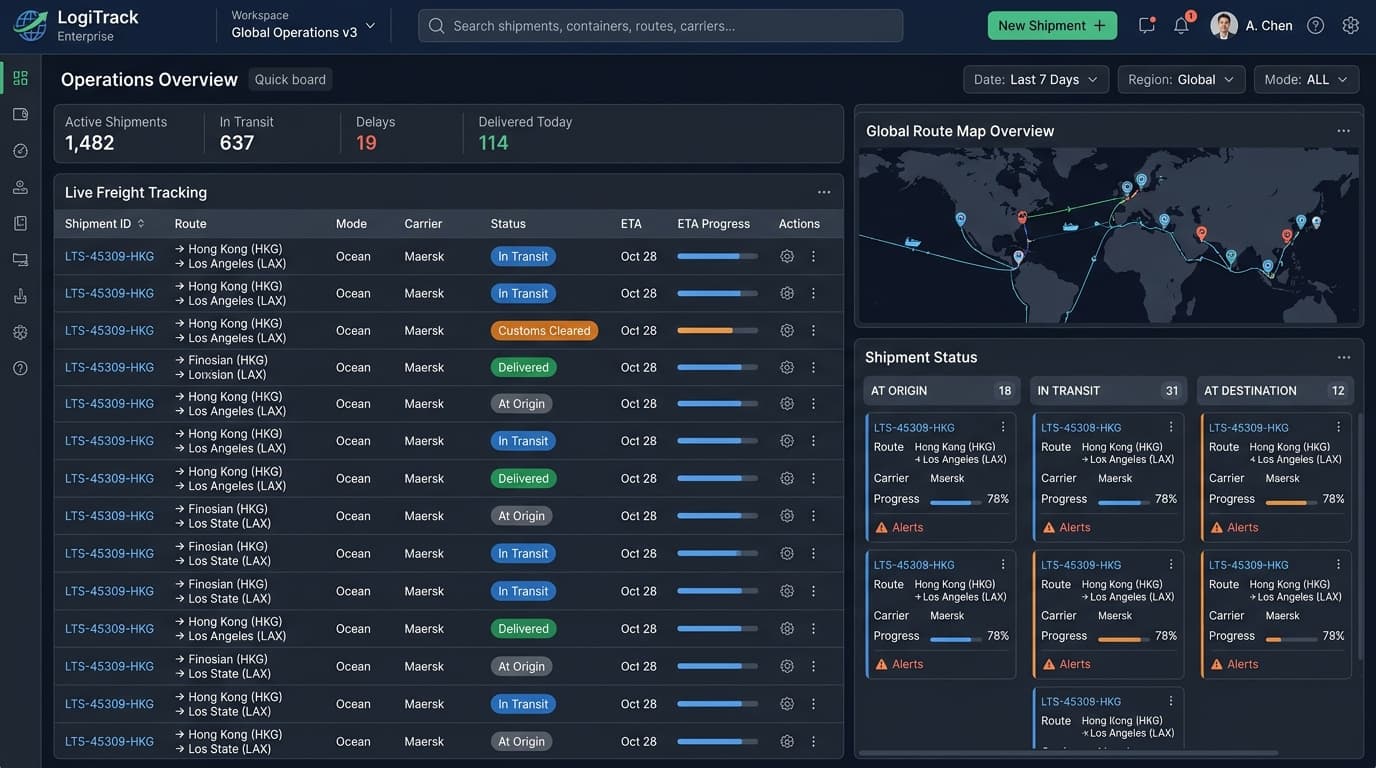Click the search shipments input field
This screenshot has width=1376, height=768.
[660, 25]
